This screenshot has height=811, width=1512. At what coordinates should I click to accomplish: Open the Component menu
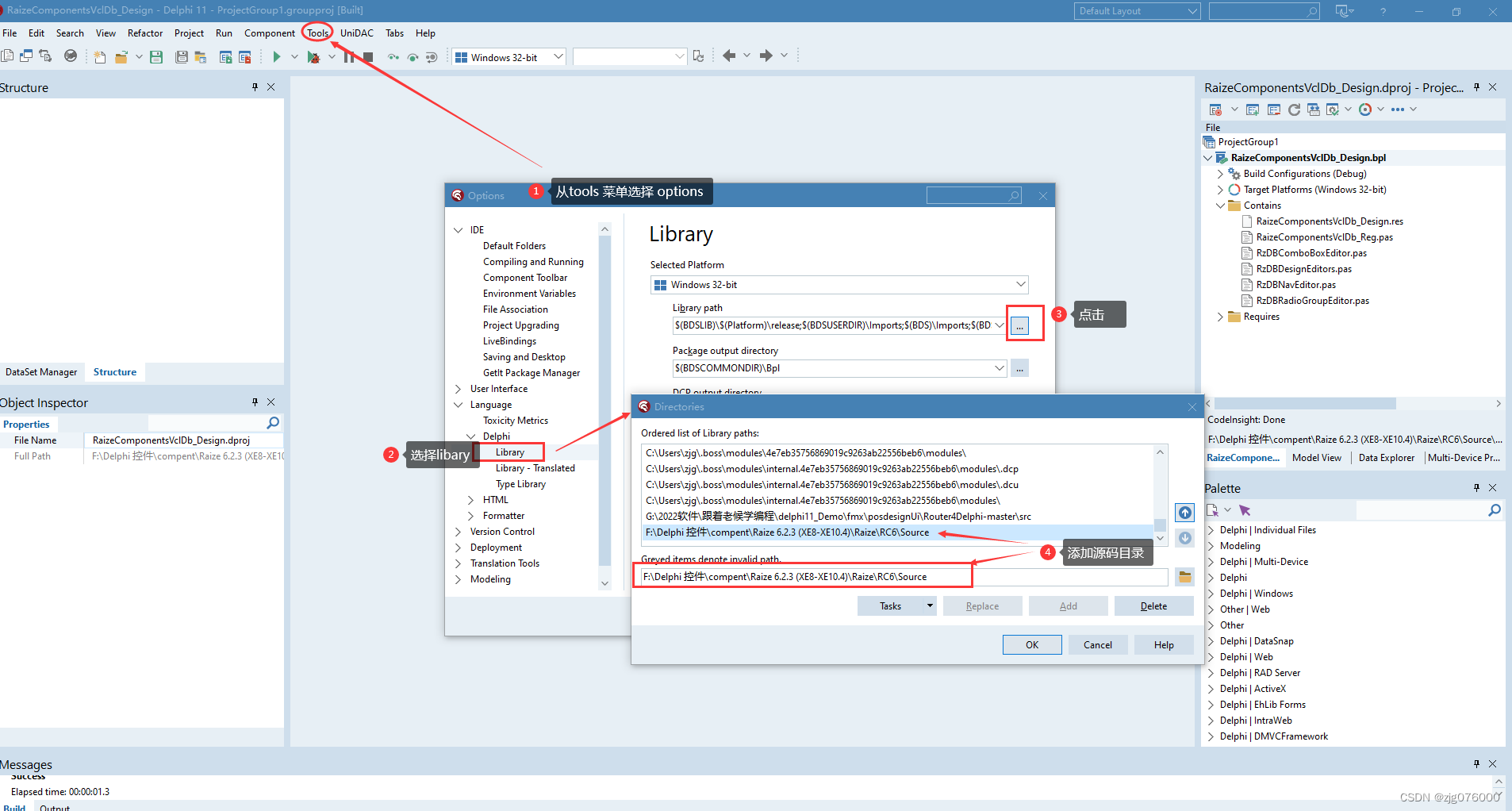click(269, 33)
